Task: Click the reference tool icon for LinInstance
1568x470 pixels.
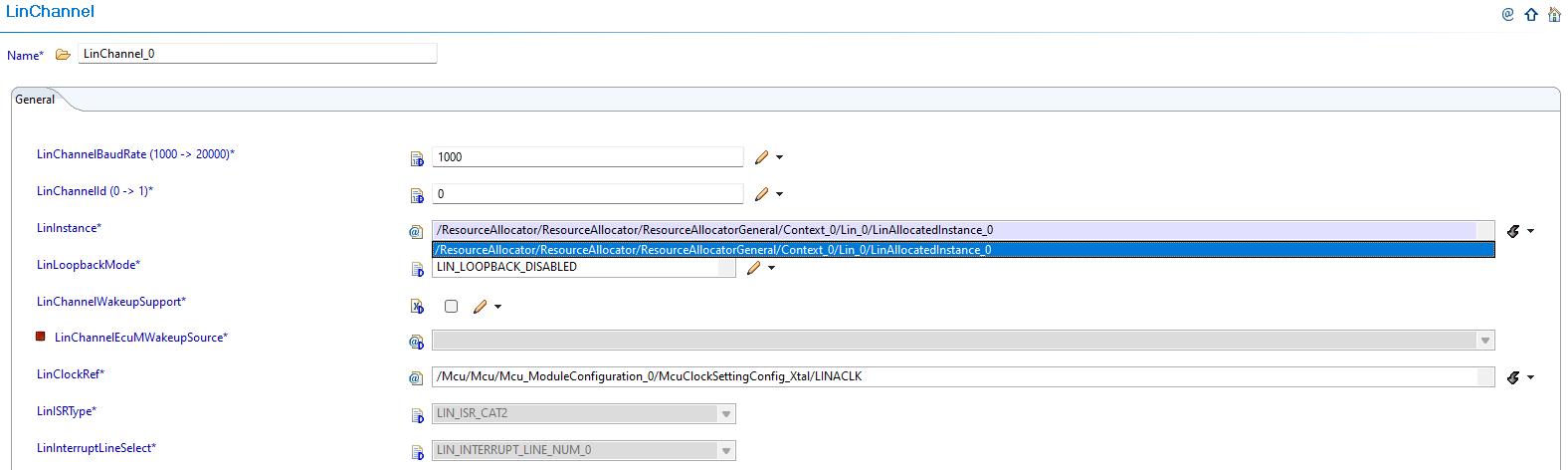Action: click(x=1513, y=231)
